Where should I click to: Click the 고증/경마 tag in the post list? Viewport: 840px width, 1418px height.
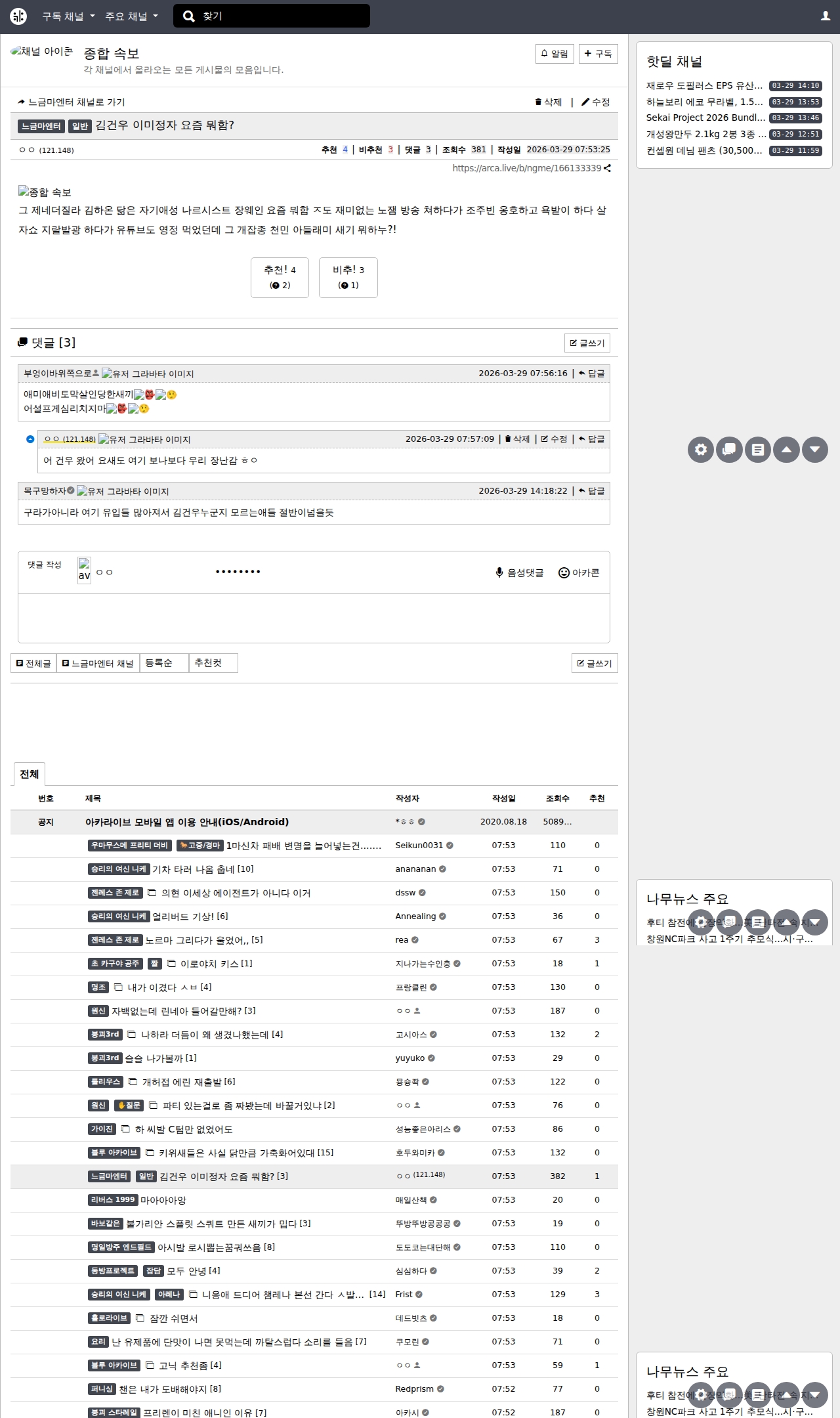pyautogui.click(x=200, y=846)
